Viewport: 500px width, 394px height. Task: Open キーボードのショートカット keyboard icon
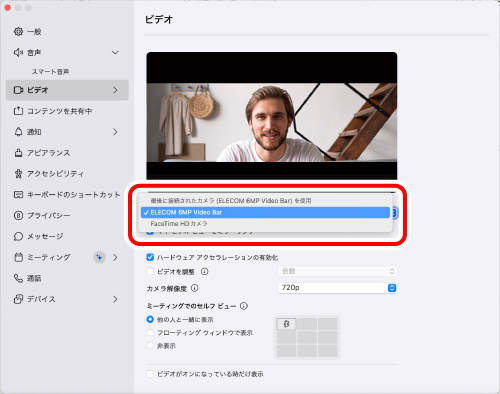[x=18, y=195]
